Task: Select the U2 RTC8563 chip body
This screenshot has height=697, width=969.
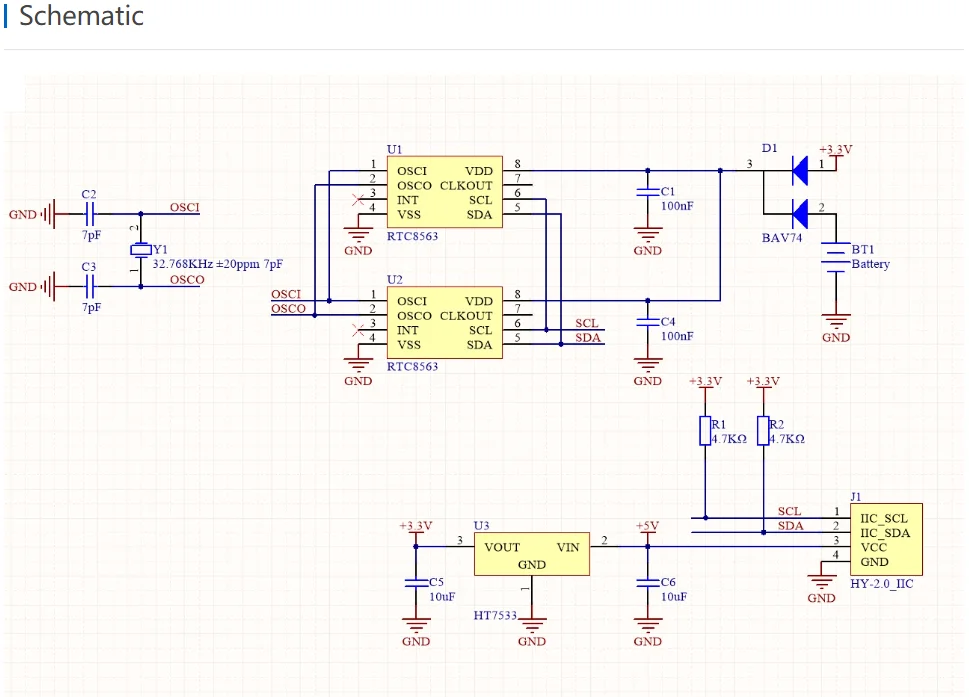Action: tap(444, 323)
